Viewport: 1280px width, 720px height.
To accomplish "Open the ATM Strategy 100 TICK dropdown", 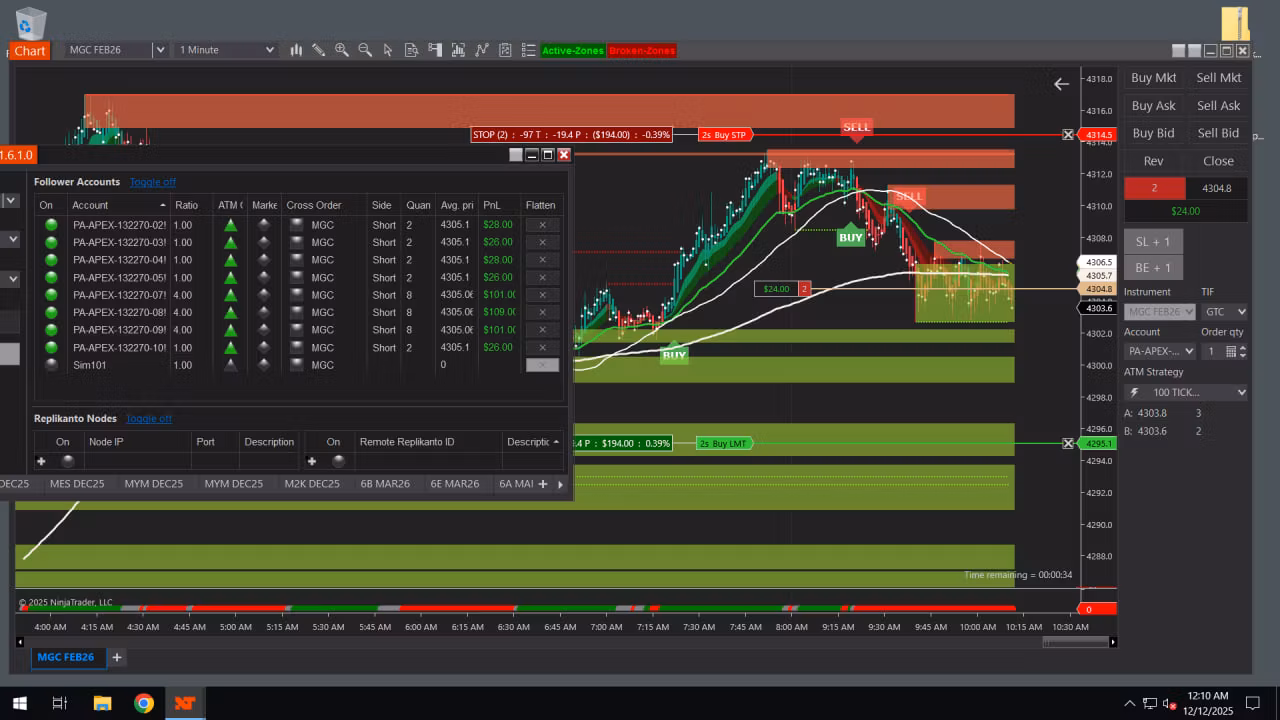I will (x=1186, y=392).
